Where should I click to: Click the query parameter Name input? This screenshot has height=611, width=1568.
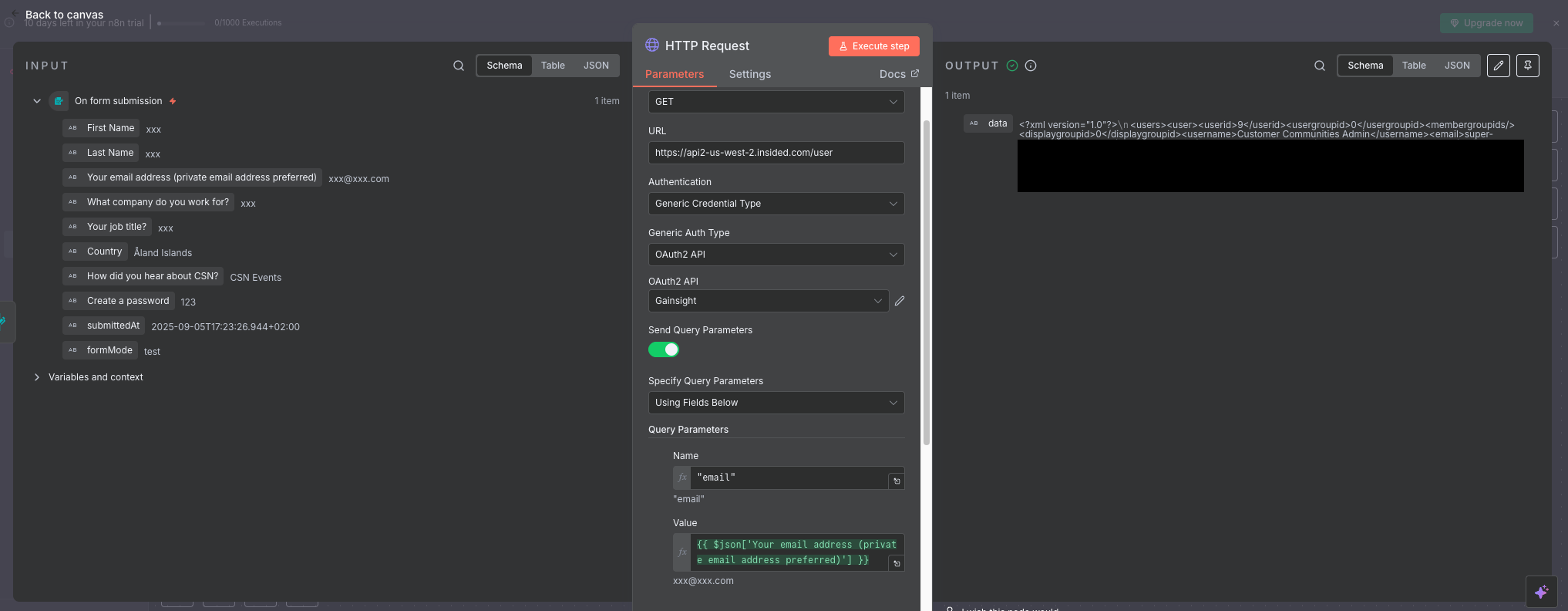(x=789, y=478)
